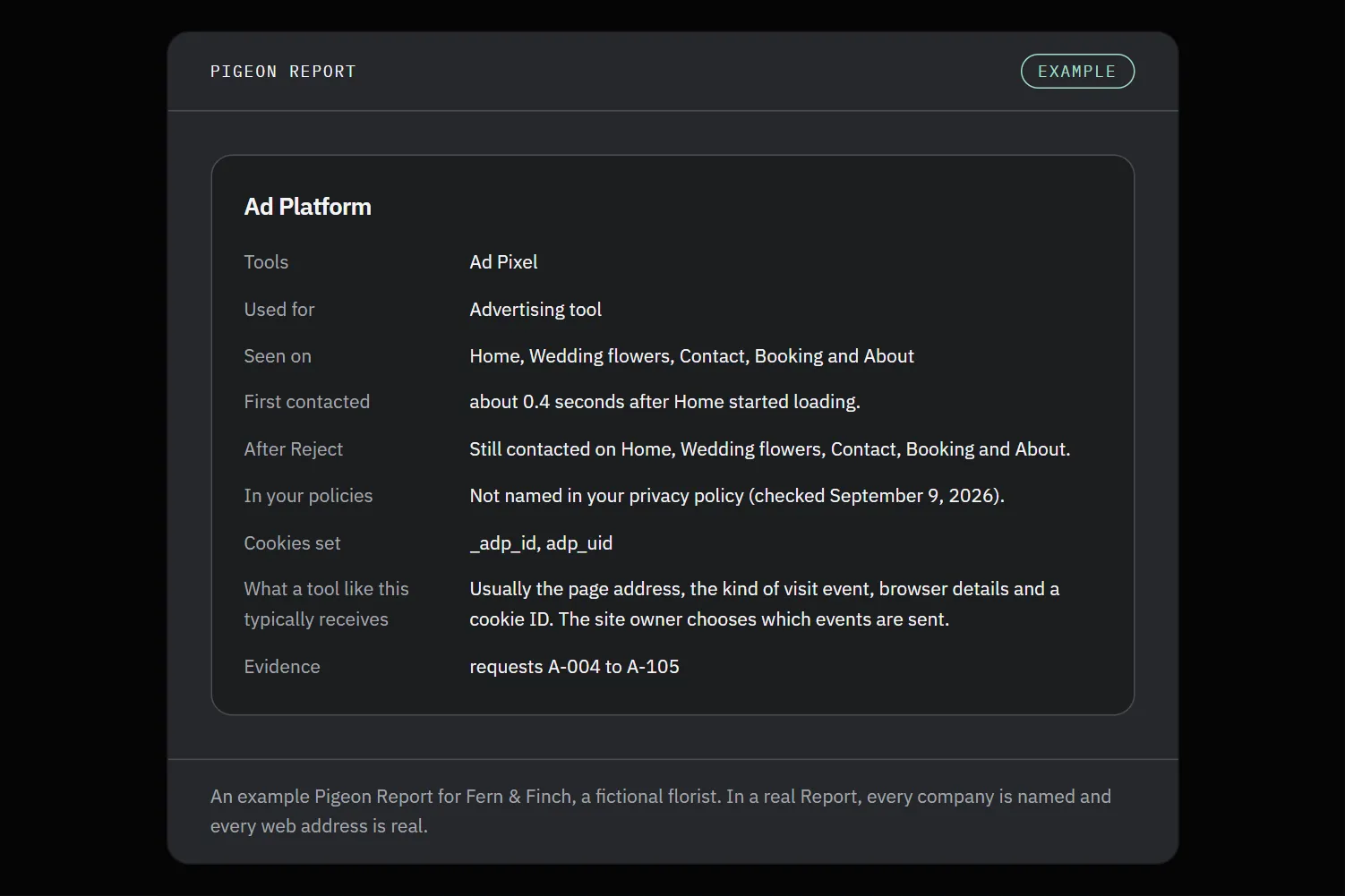Click the Evidence label
Image resolution: width=1345 pixels, height=896 pixels.
coord(281,667)
